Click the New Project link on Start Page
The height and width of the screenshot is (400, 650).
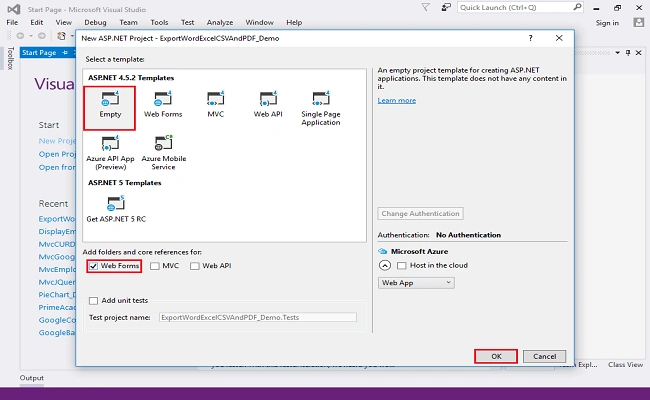click(57, 141)
